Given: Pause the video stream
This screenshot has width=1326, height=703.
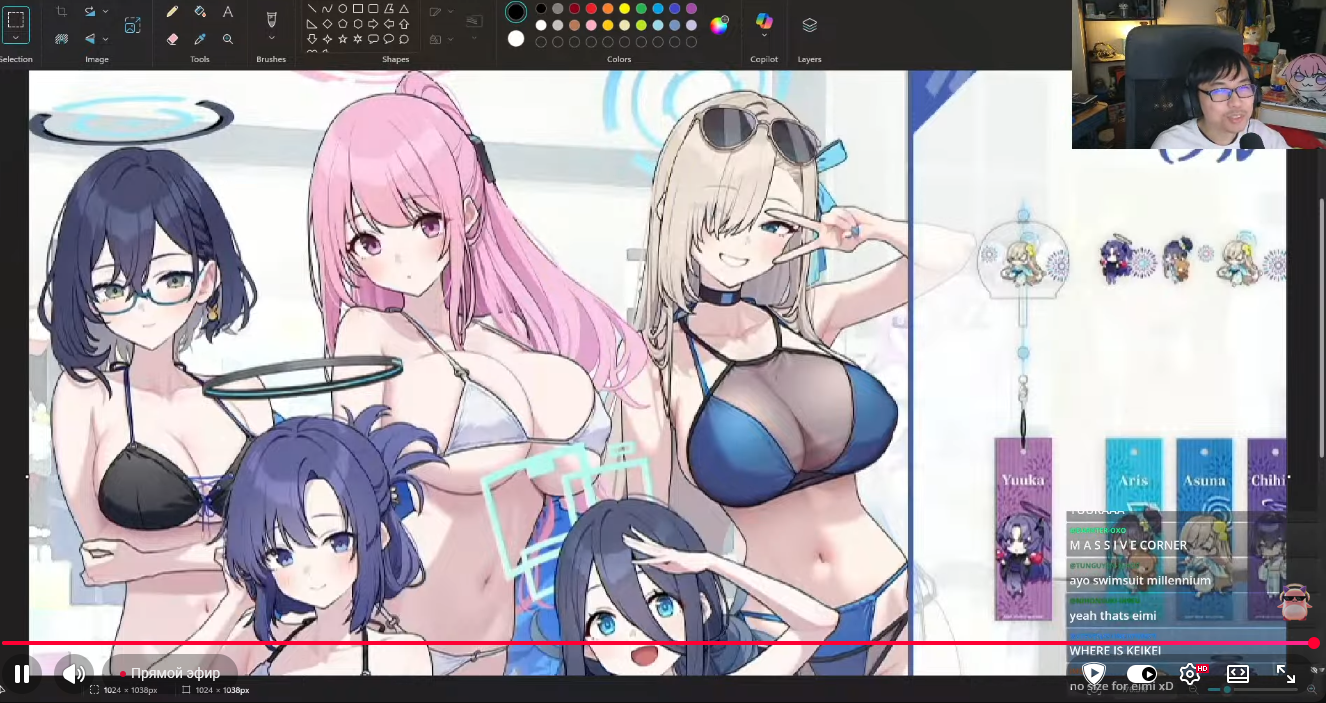Looking at the screenshot, I should [x=22, y=673].
